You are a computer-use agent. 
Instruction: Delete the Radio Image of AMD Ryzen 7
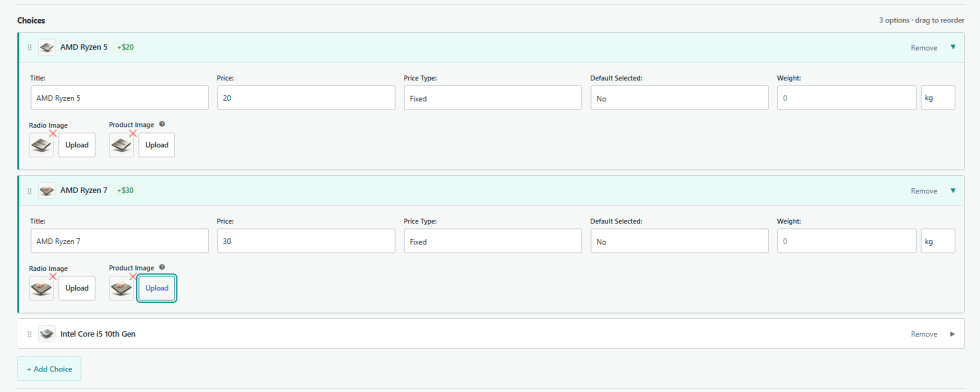[x=52, y=276]
